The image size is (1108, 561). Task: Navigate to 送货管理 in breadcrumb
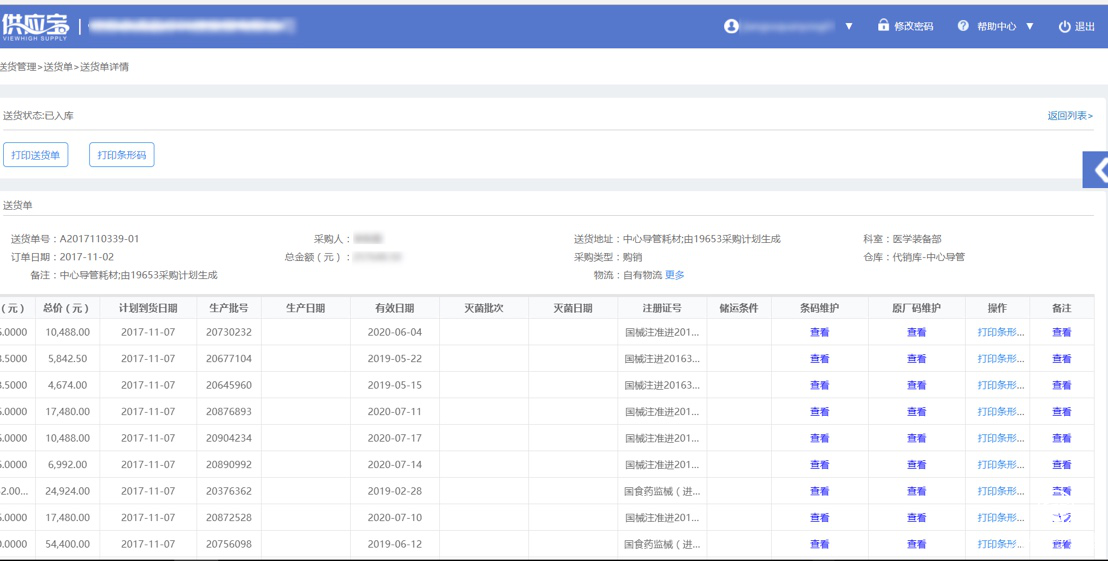coord(17,67)
